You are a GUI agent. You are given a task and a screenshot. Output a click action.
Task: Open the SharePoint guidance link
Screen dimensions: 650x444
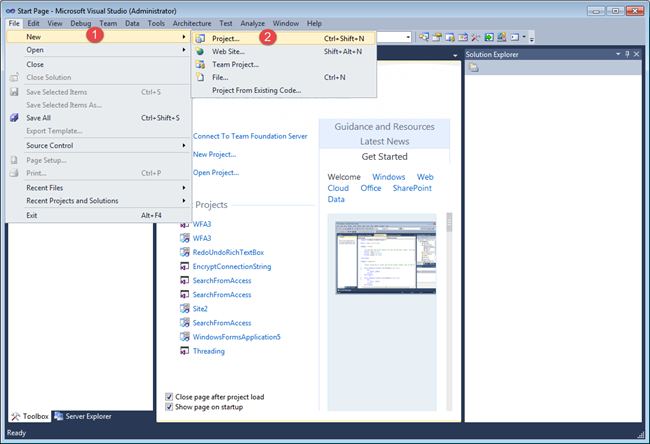(412, 188)
